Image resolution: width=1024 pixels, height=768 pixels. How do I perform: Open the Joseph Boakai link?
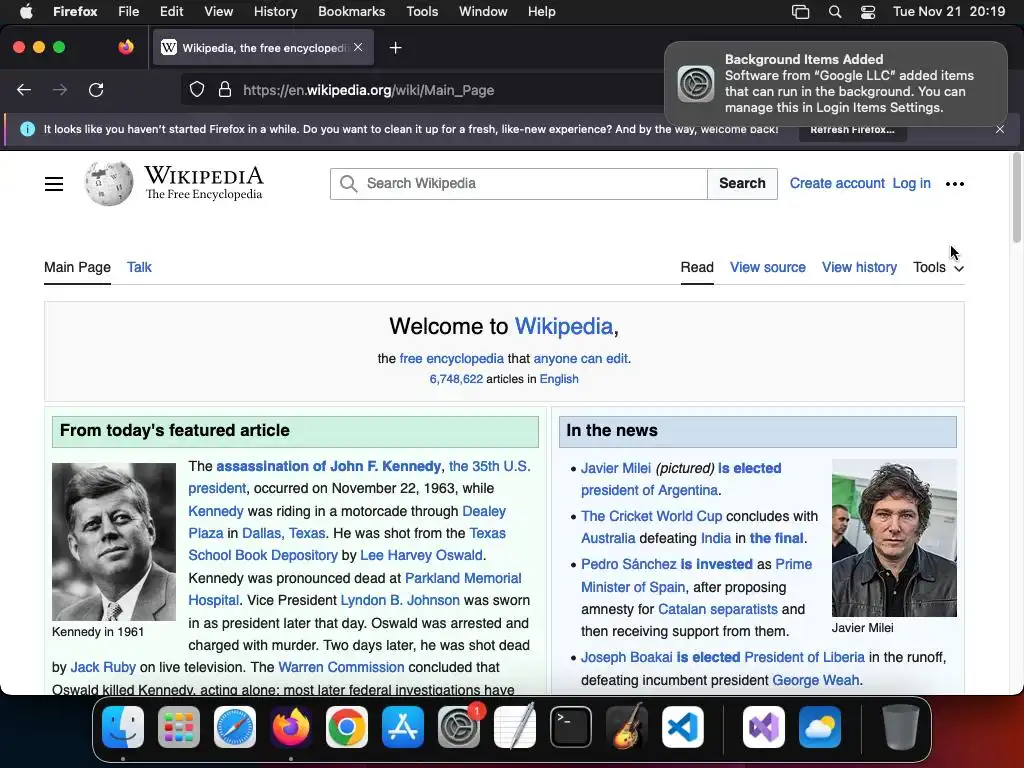pos(626,658)
